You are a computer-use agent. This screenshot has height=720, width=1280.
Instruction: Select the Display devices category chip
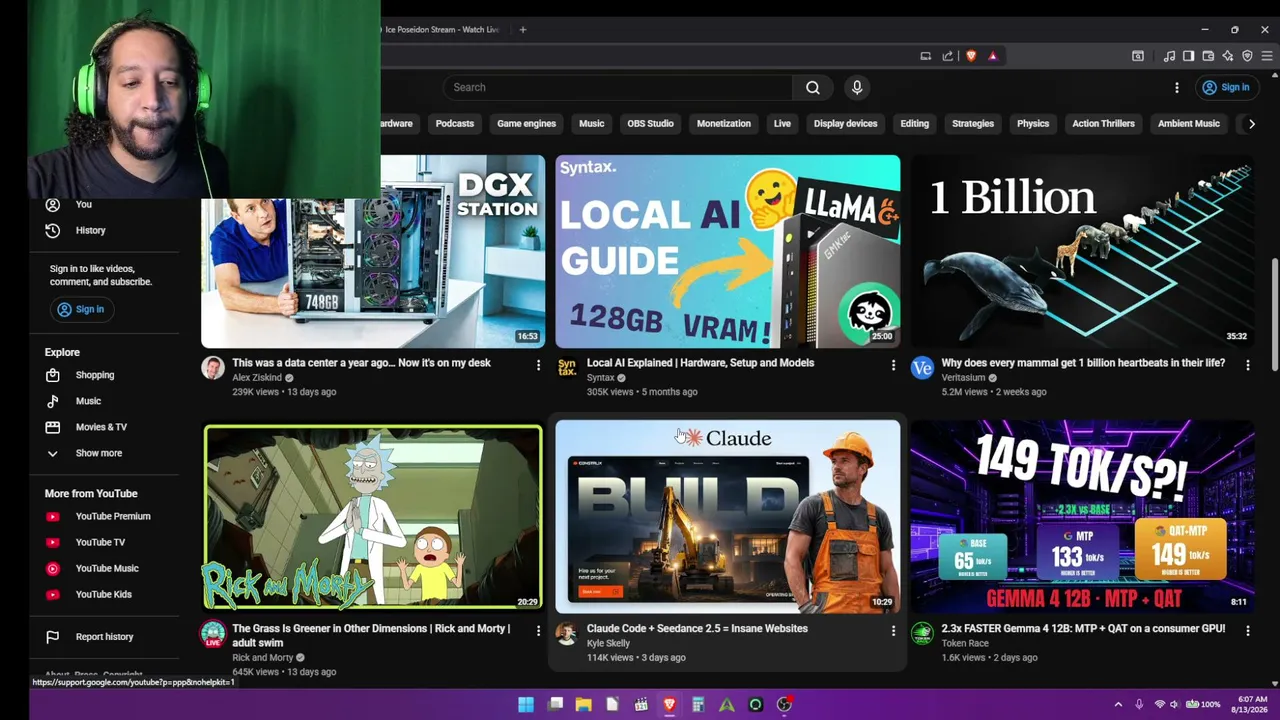845,124
